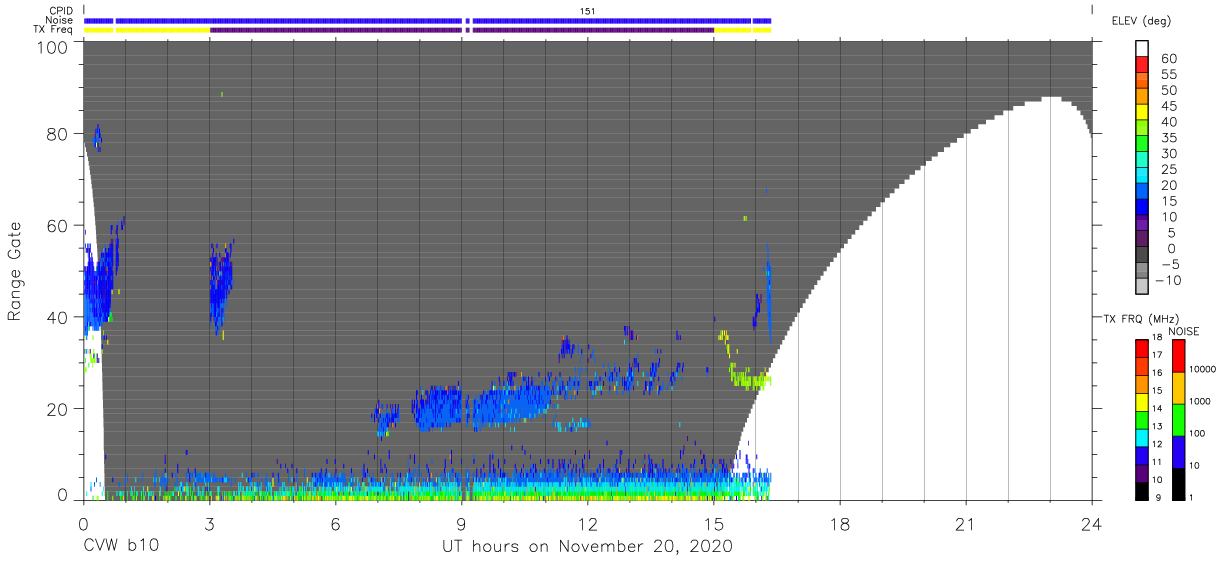Click frequency legend value 16
This screenshot has width=1228, height=567.
point(1158,372)
